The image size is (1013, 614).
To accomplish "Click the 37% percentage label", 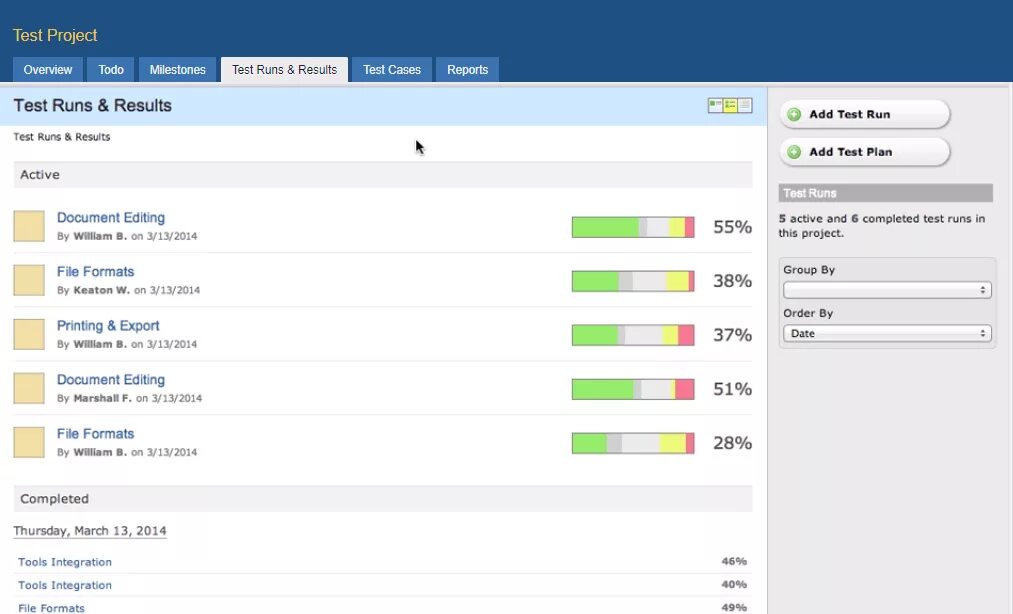I will tap(732, 335).
